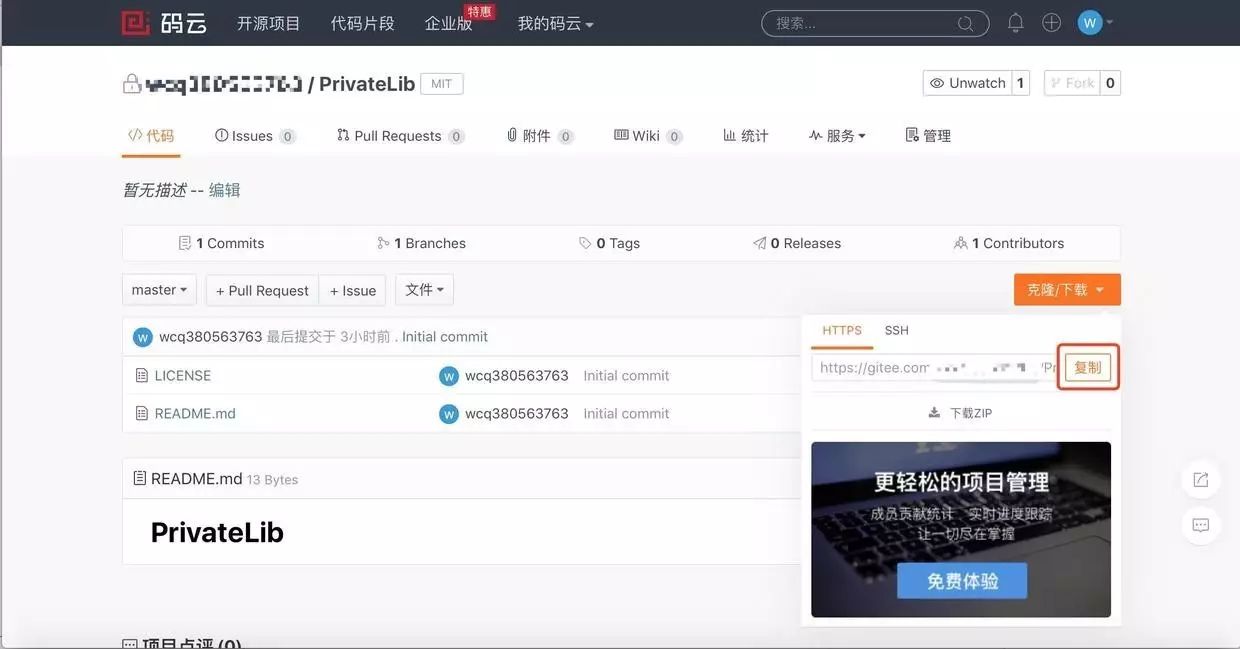Click the search magnifier icon
Screen dimensions: 1240x649
[x=965, y=23]
